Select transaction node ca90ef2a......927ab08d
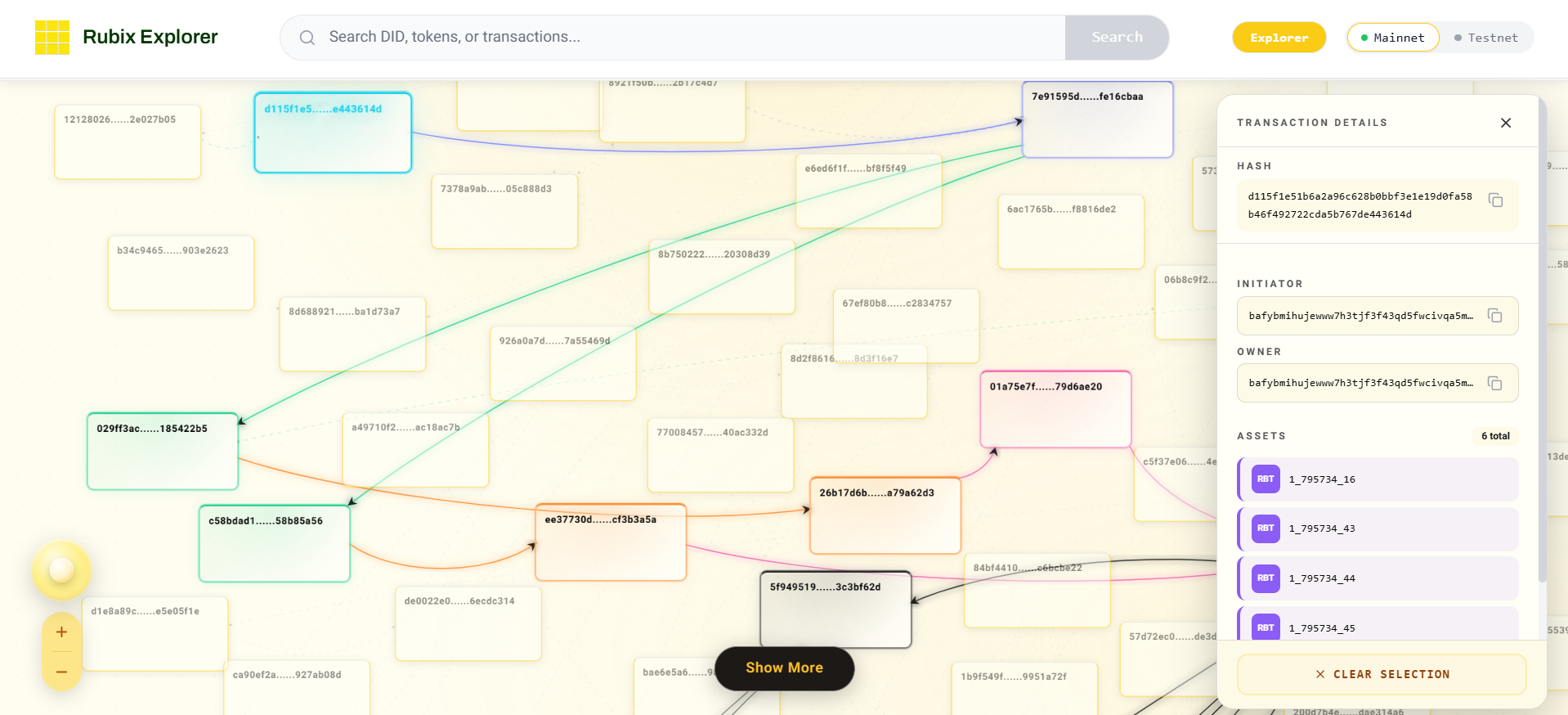The image size is (1568, 715). click(297, 690)
